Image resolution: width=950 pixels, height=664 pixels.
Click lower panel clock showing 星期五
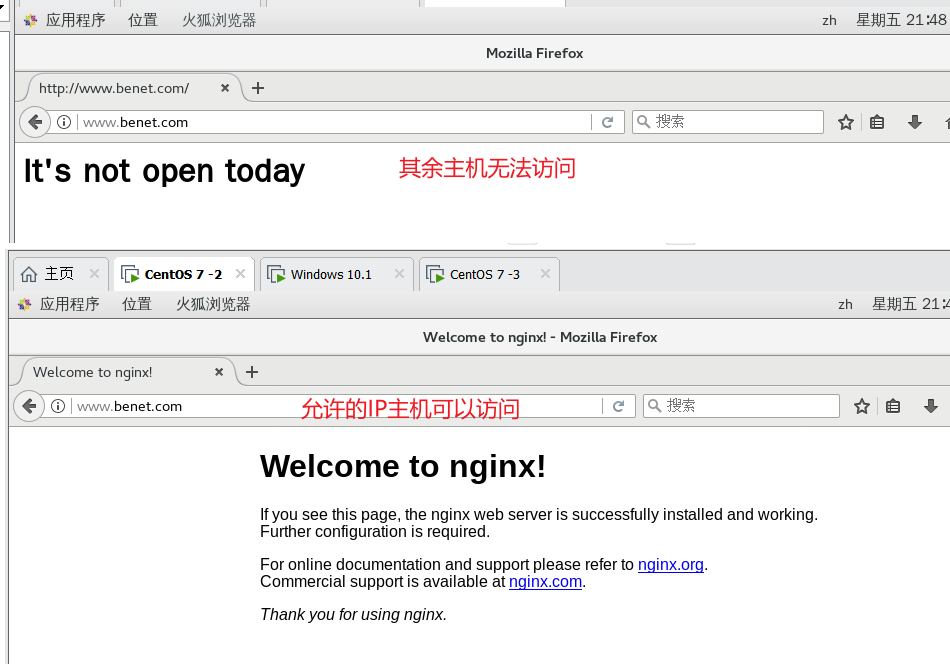[x=910, y=304]
